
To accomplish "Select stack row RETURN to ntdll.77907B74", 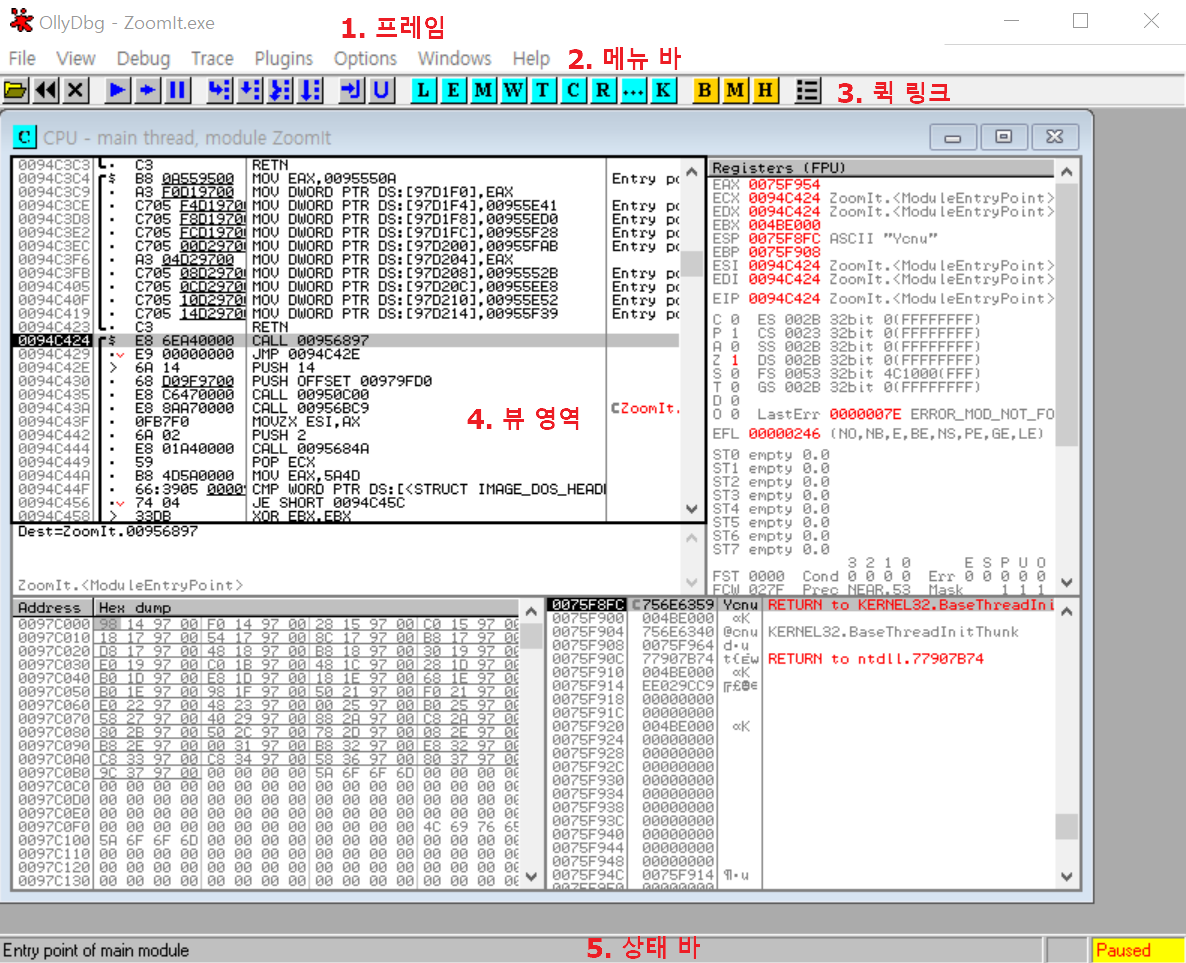I will click(x=801, y=659).
